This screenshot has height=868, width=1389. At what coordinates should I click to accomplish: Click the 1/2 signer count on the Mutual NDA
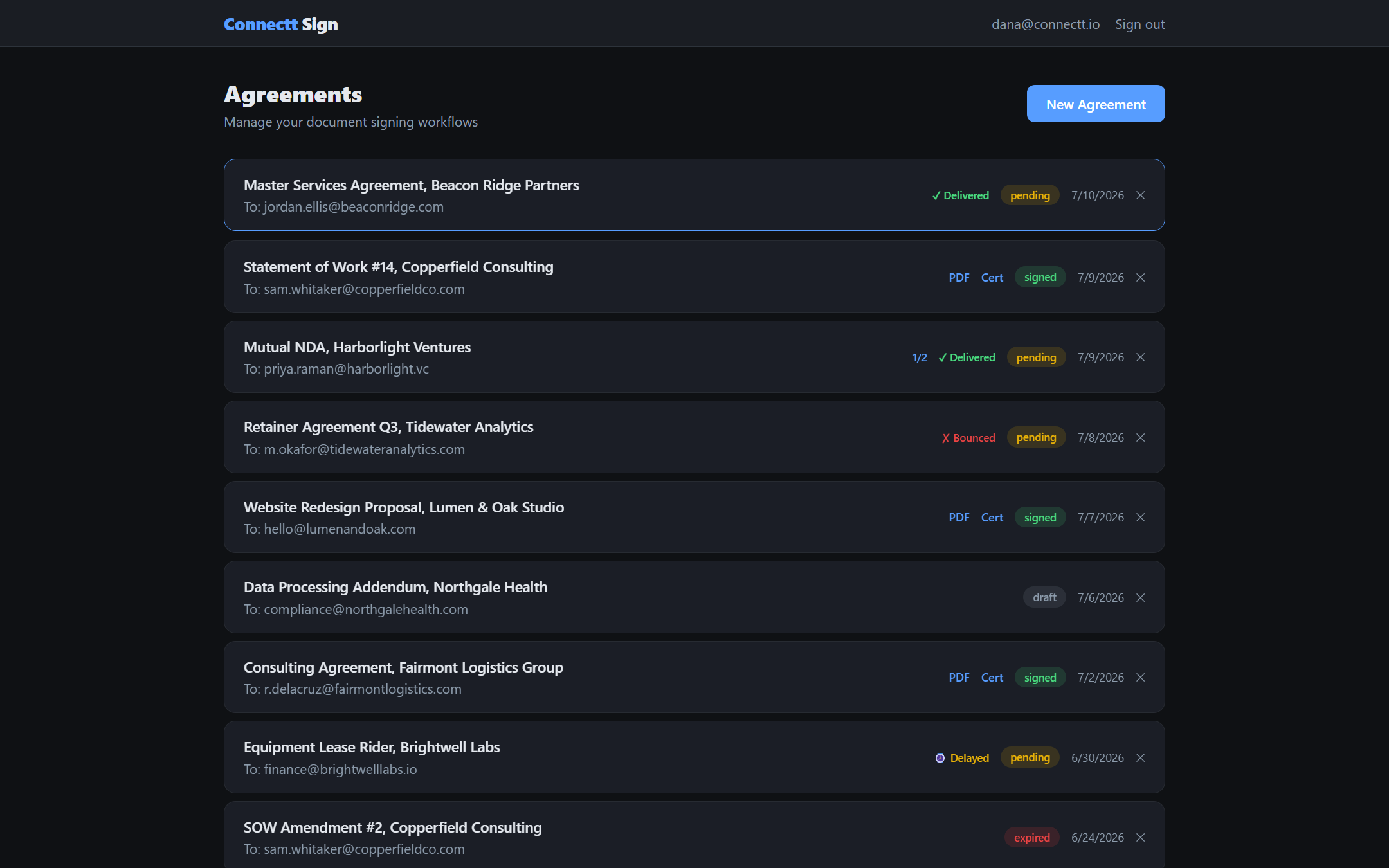[920, 357]
